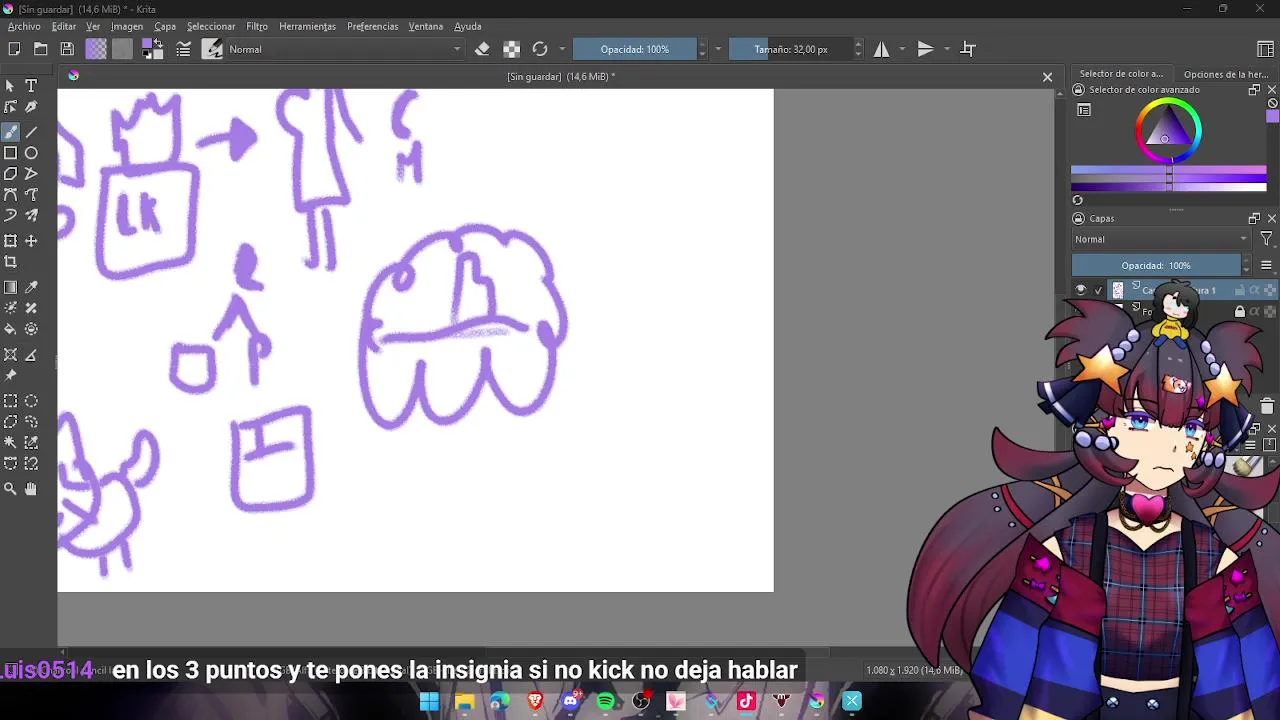Select the Select Shapes arrow tool
Image resolution: width=1280 pixels, height=720 pixels.
[10, 86]
